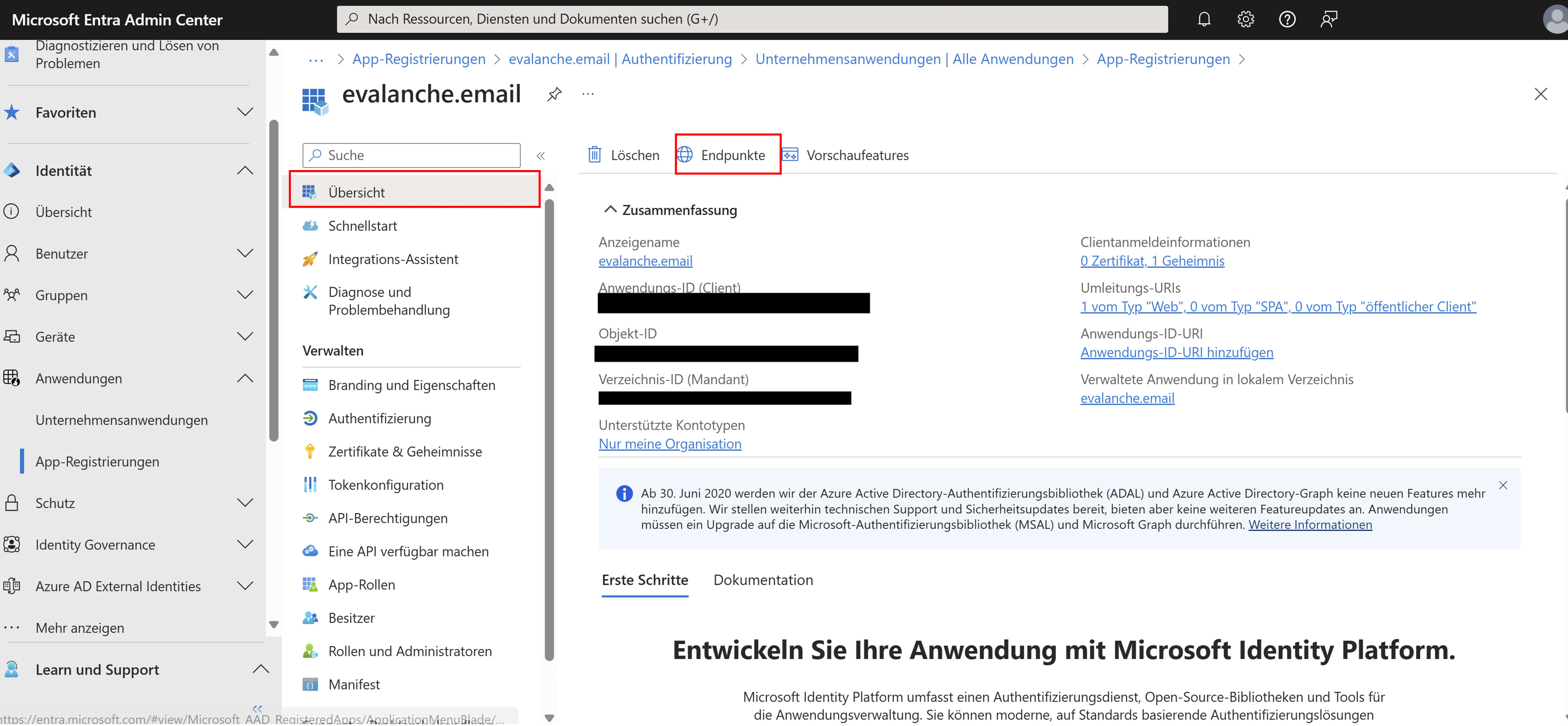Switch to the Dokumentation tab
Screen dimensions: 1568x726
click(763, 580)
